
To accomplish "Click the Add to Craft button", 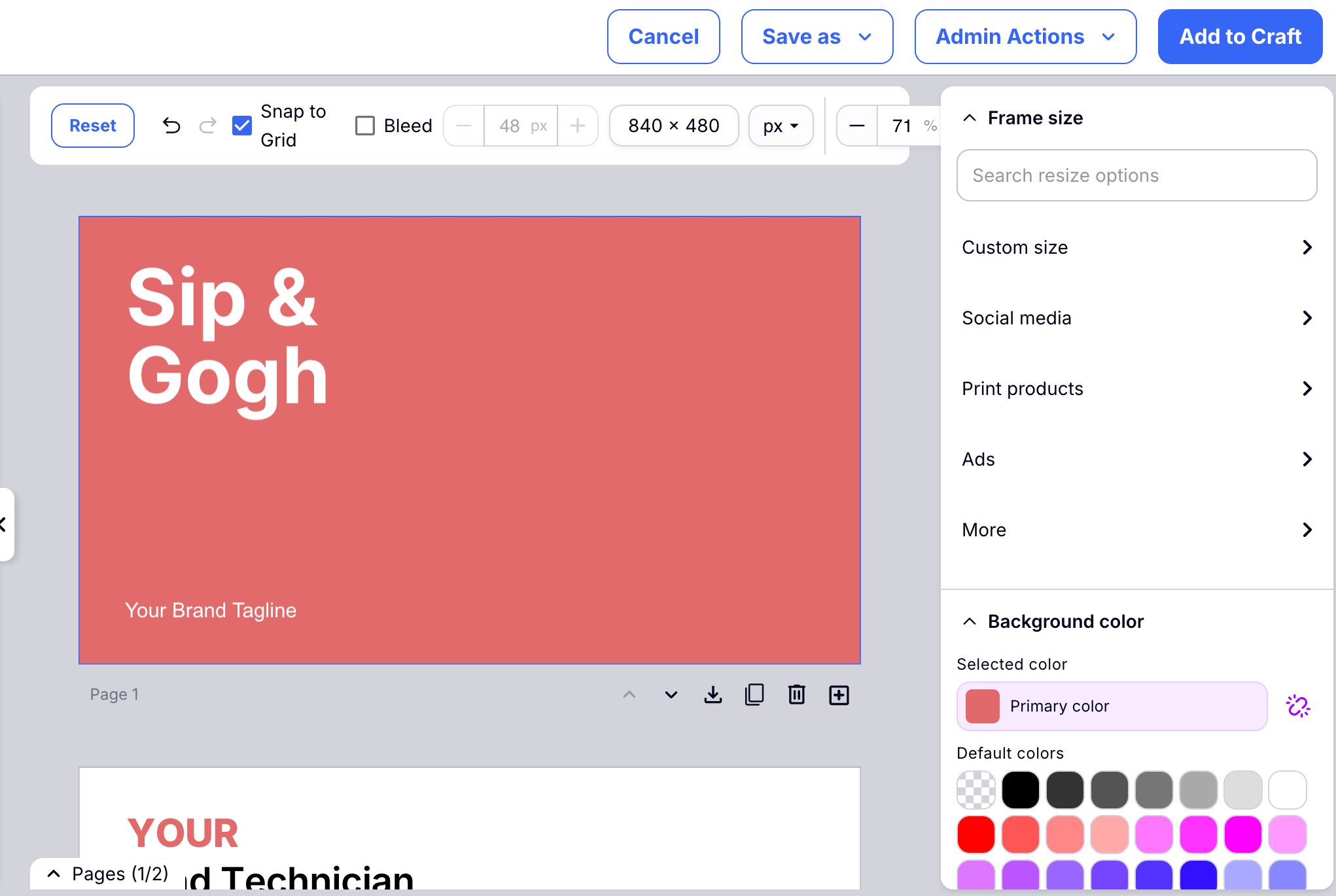I will click(1239, 37).
